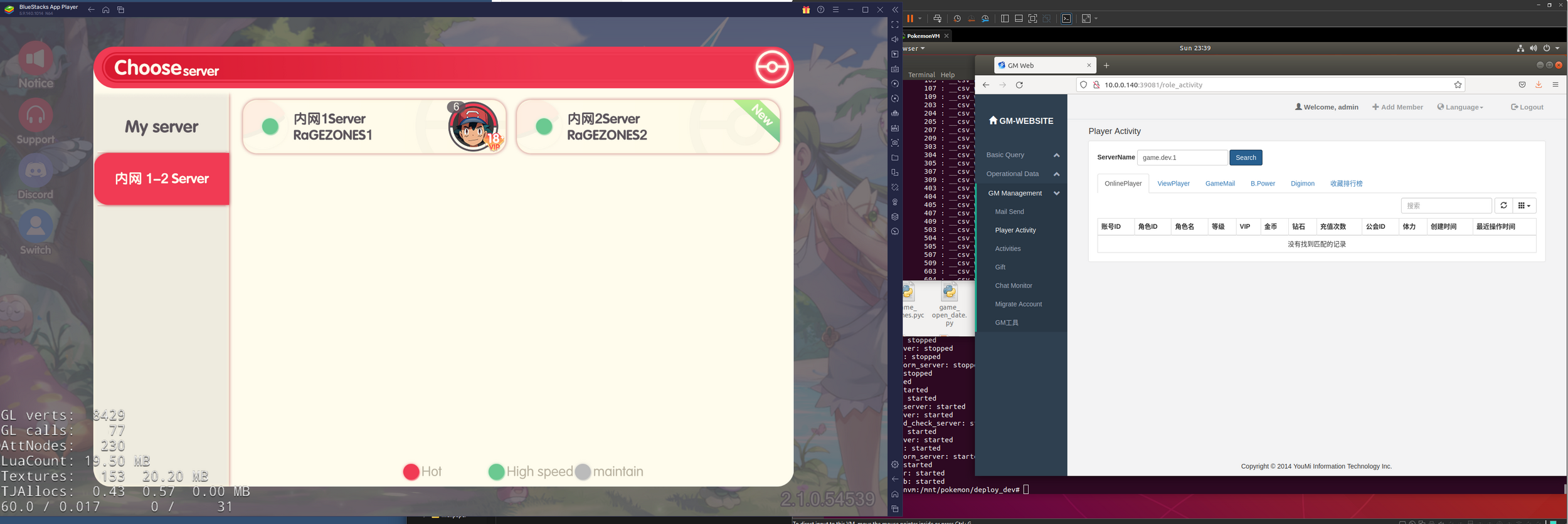Bookmark this page with star icon

1458,85
